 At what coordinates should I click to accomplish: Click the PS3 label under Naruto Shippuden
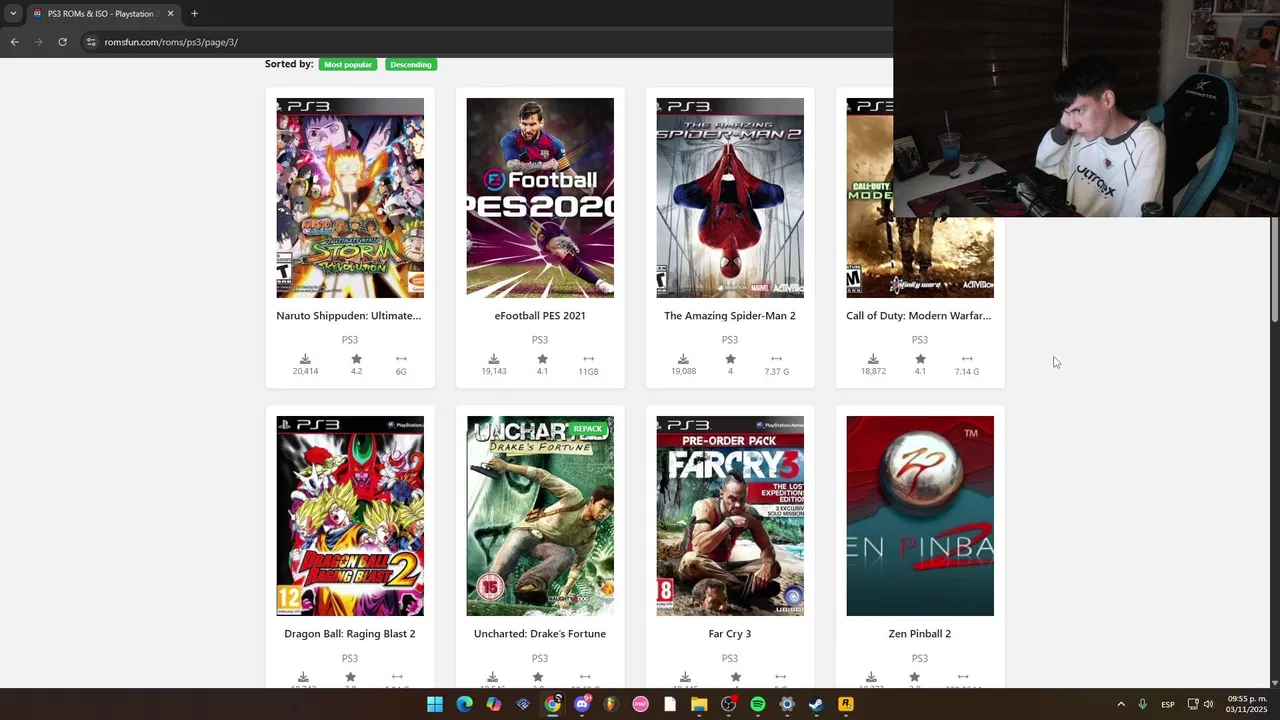click(350, 340)
